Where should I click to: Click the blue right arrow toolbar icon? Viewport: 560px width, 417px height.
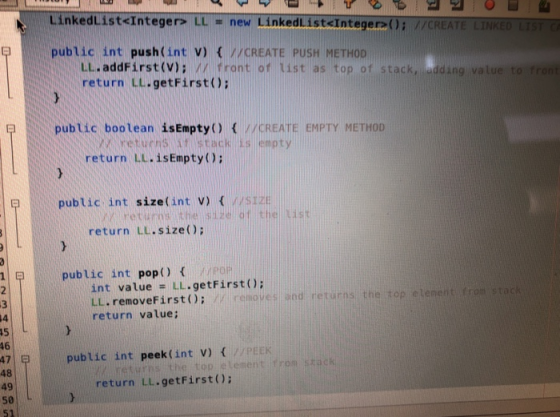[x=265, y=3]
